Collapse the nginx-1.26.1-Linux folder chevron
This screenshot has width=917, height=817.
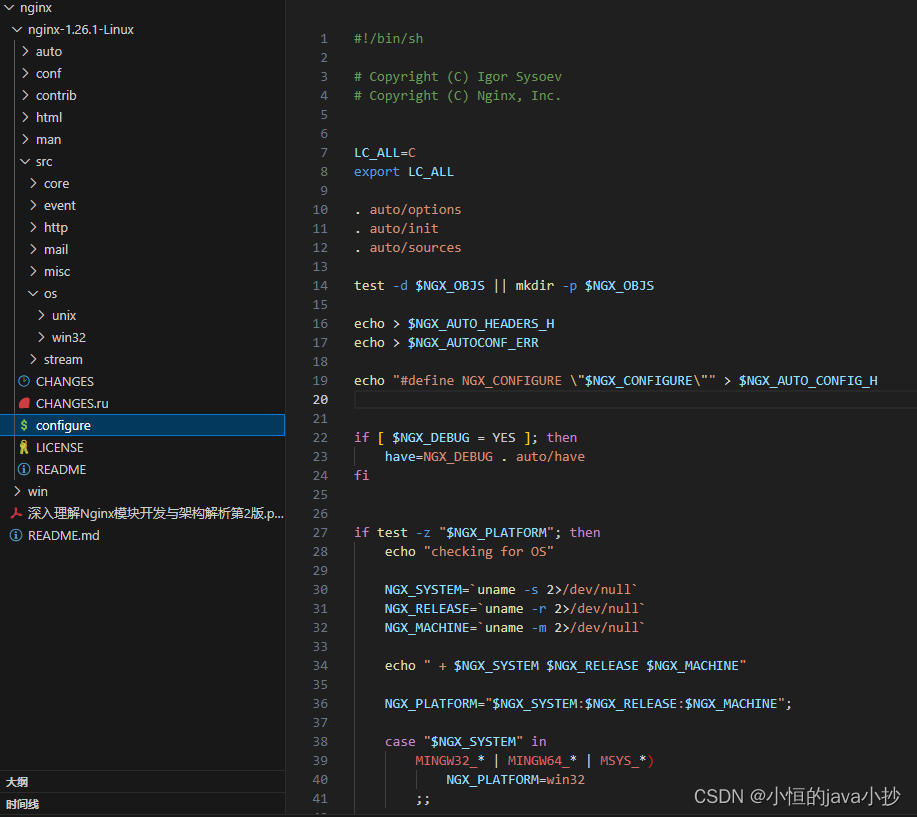coord(17,29)
